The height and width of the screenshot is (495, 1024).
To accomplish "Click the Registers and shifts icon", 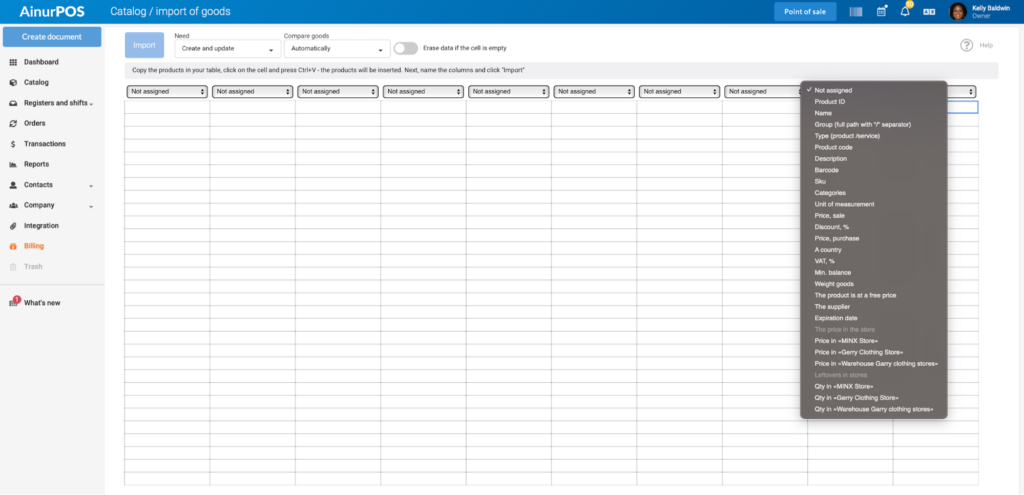I will 13,103.
